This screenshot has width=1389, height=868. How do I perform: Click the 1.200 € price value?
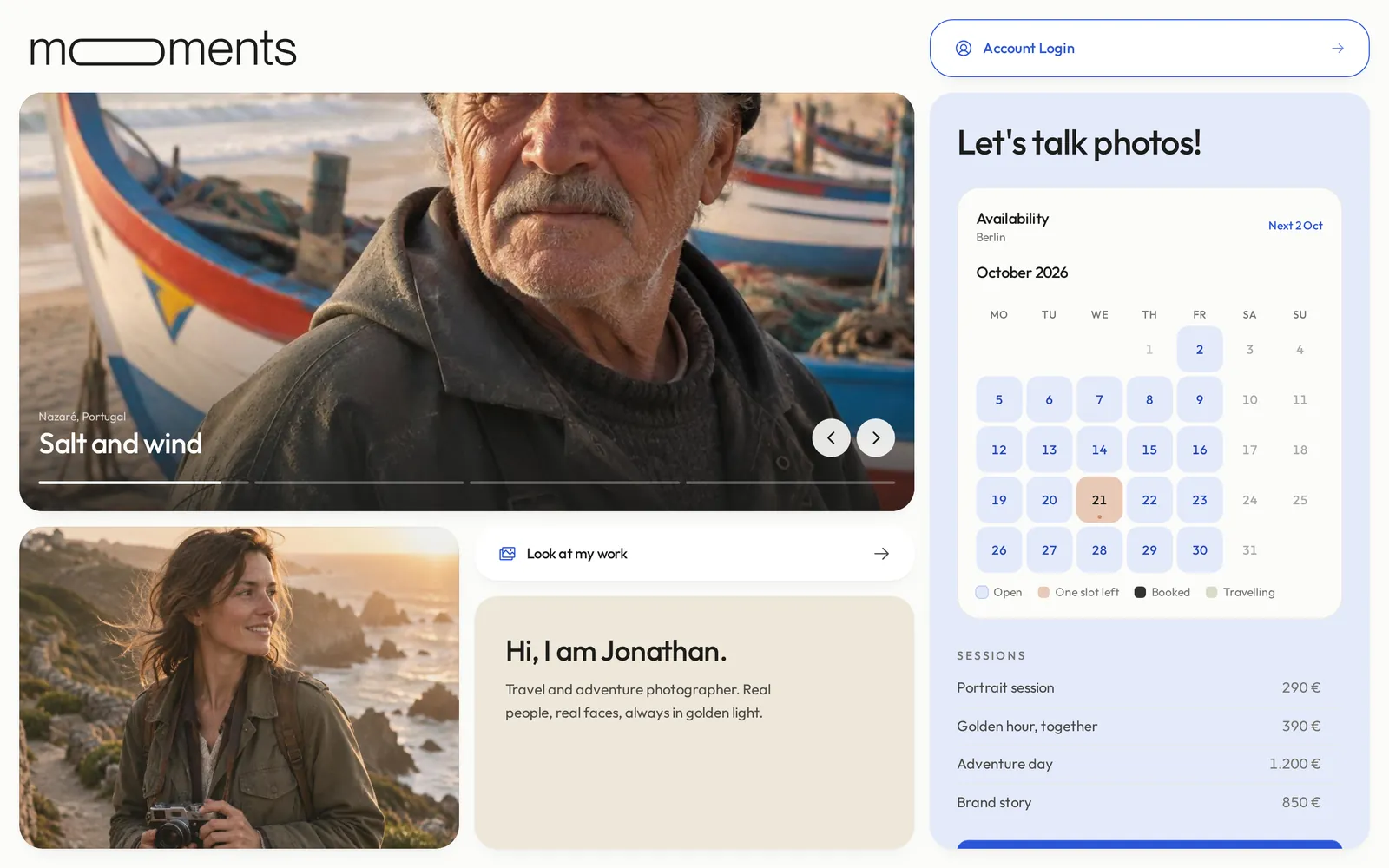[1294, 764]
